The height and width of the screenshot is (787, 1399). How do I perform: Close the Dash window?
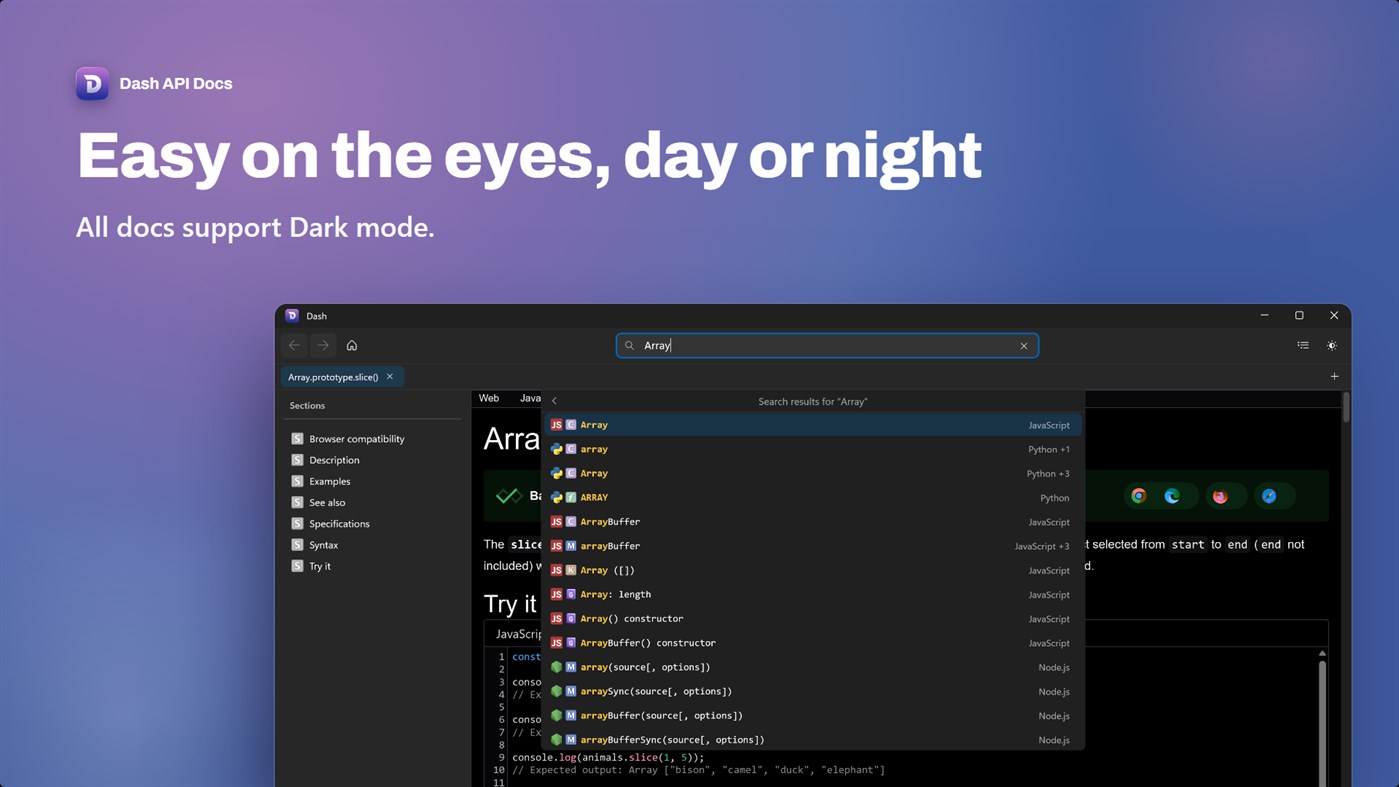[x=1334, y=315]
